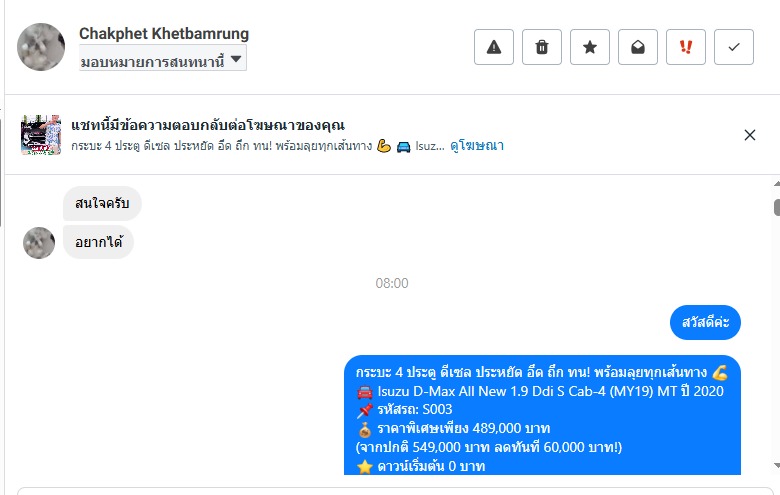780x495 pixels.
Task: Star this conversation for follow-up
Action: click(590, 47)
